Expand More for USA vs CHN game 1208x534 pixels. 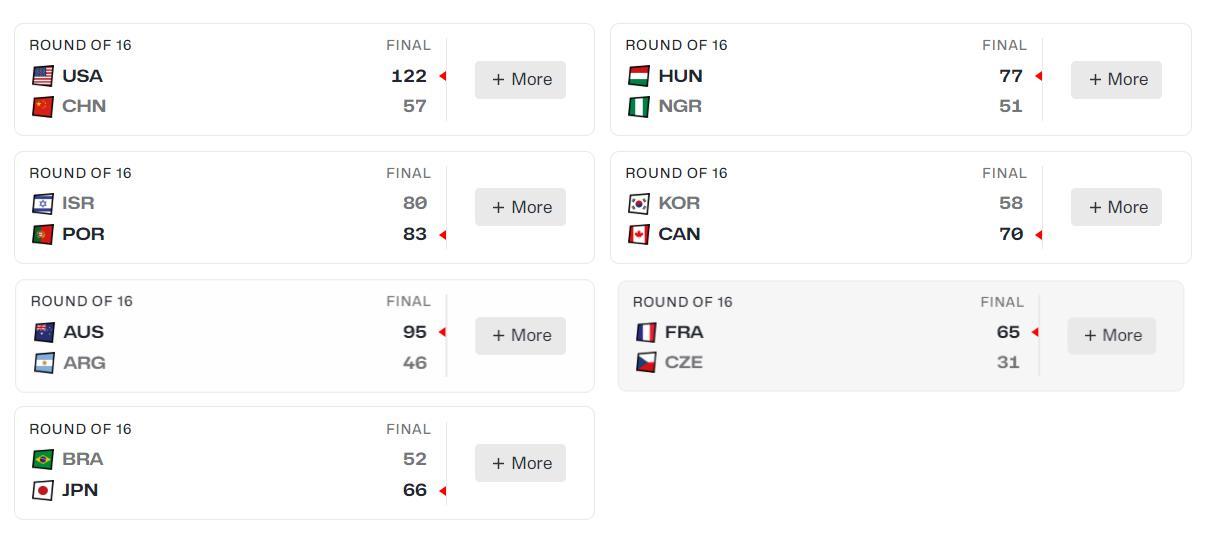pyautogui.click(x=520, y=80)
